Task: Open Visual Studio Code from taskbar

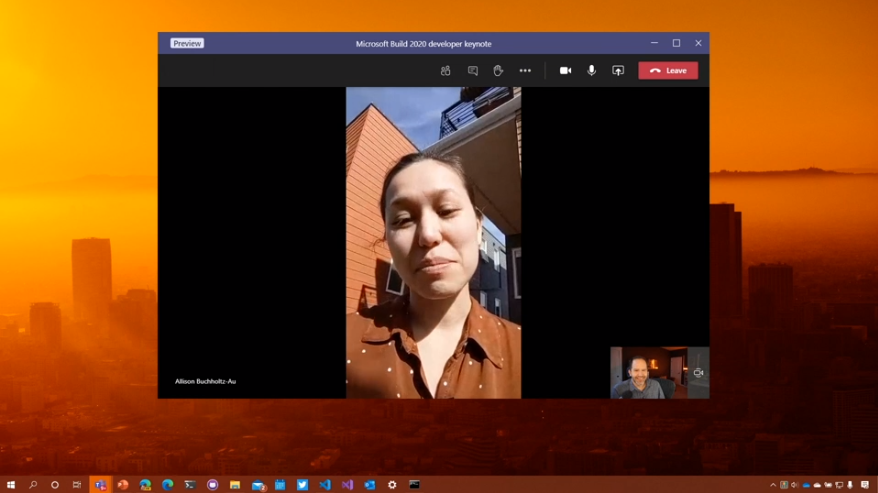Action: coord(325,485)
